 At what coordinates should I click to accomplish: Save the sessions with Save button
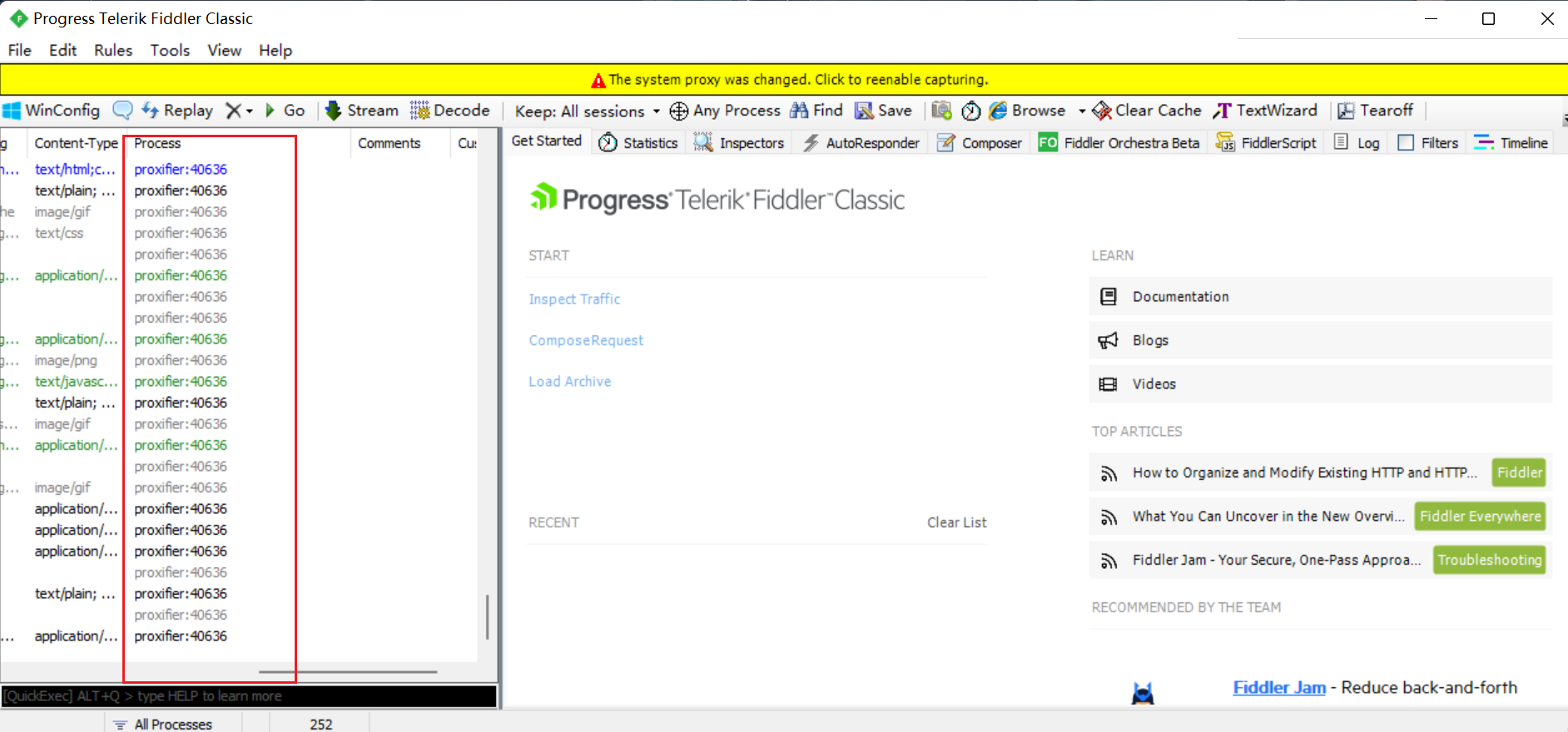coord(884,111)
